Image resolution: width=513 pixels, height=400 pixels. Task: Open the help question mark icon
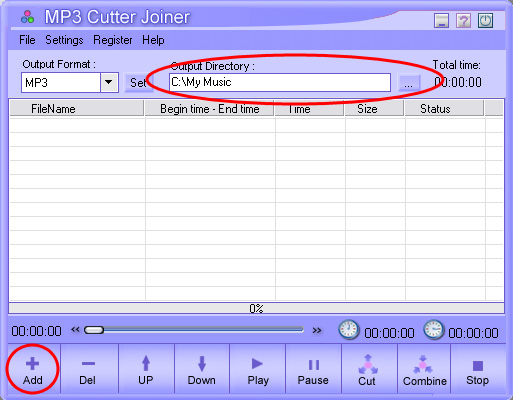click(x=463, y=21)
